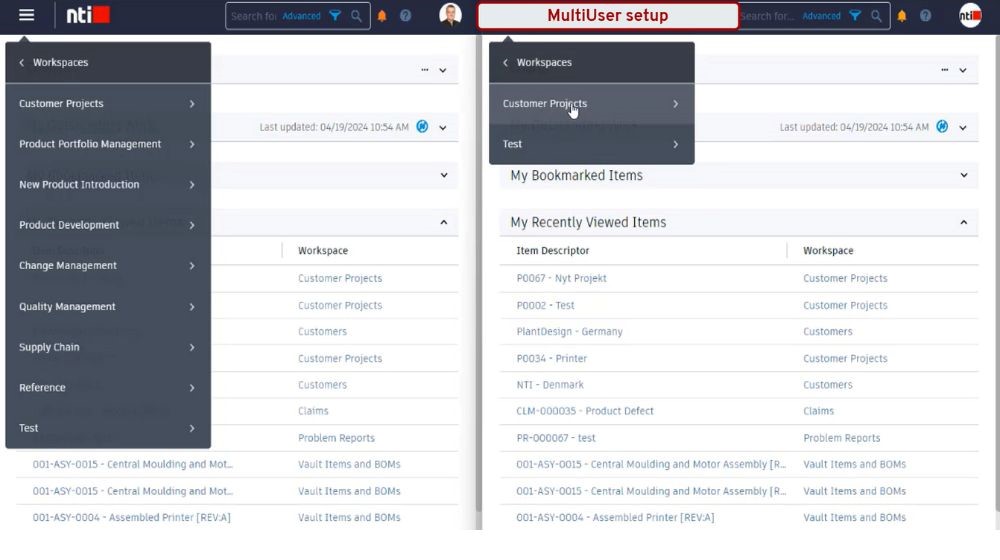The width and height of the screenshot is (1000, 560).
Task: Open NTI - Denmark item
Action: click(550, 385)
